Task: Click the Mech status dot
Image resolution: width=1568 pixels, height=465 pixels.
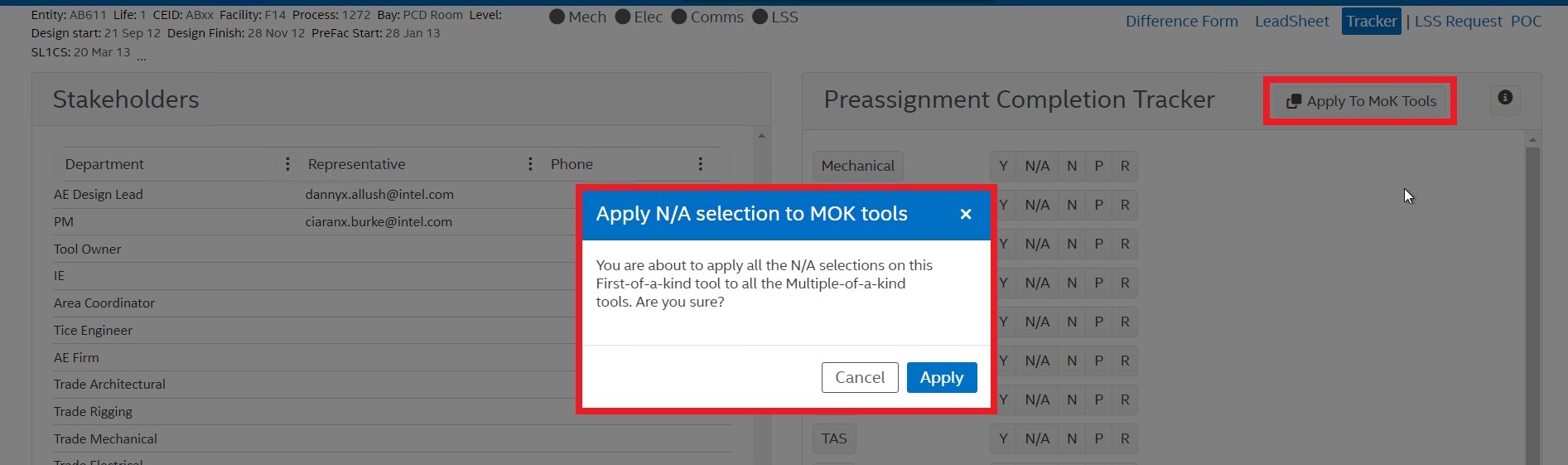Action: 557,17
